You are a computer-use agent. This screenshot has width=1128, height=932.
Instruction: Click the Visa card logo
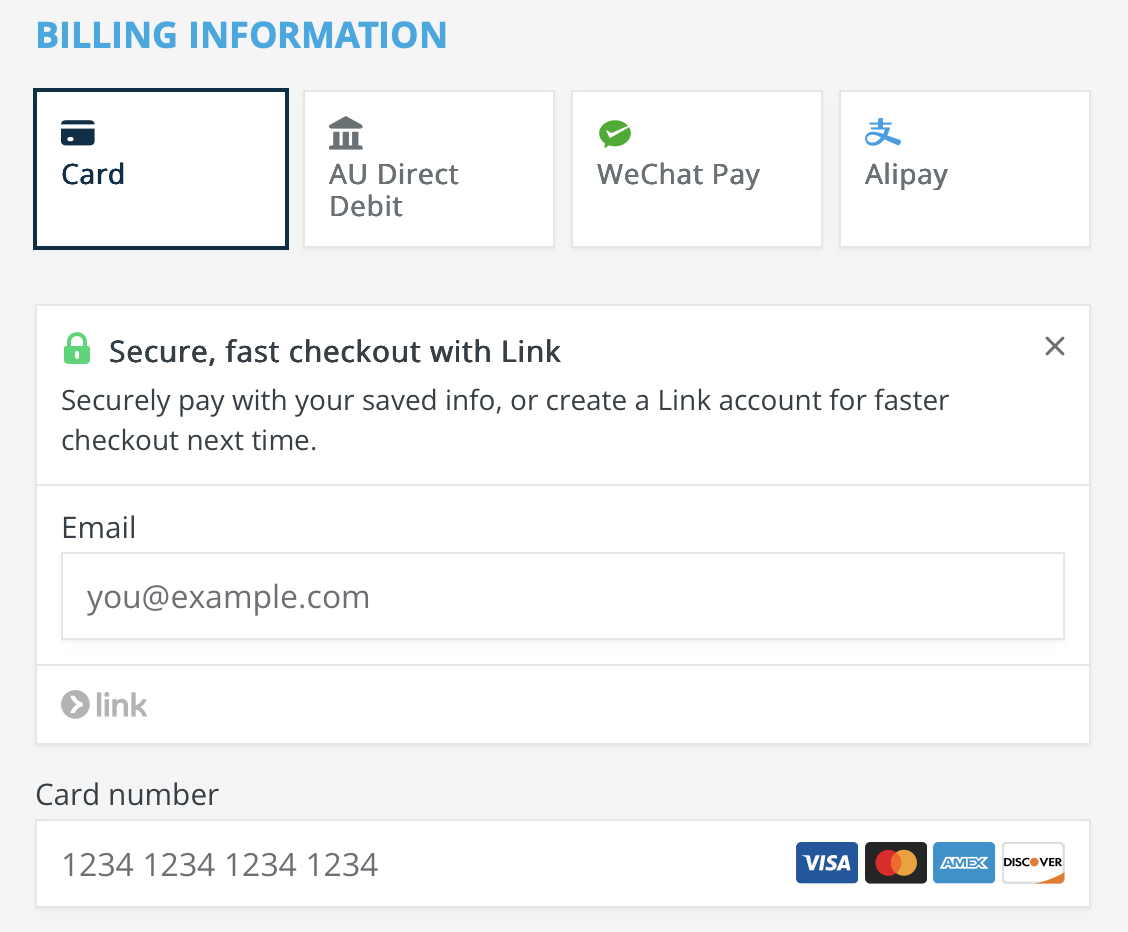click(827, 863)
